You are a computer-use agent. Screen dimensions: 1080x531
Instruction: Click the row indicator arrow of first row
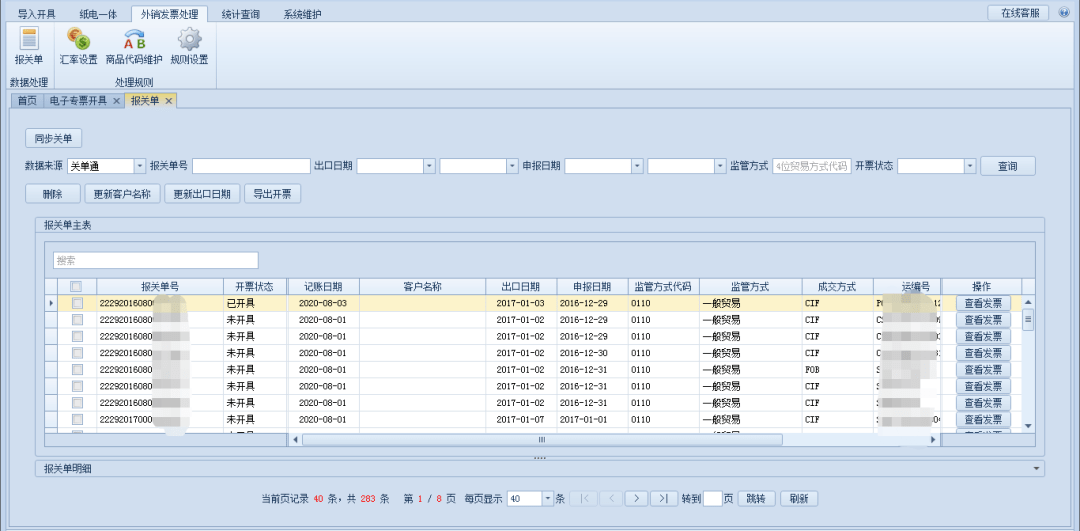tap(51, 303)
